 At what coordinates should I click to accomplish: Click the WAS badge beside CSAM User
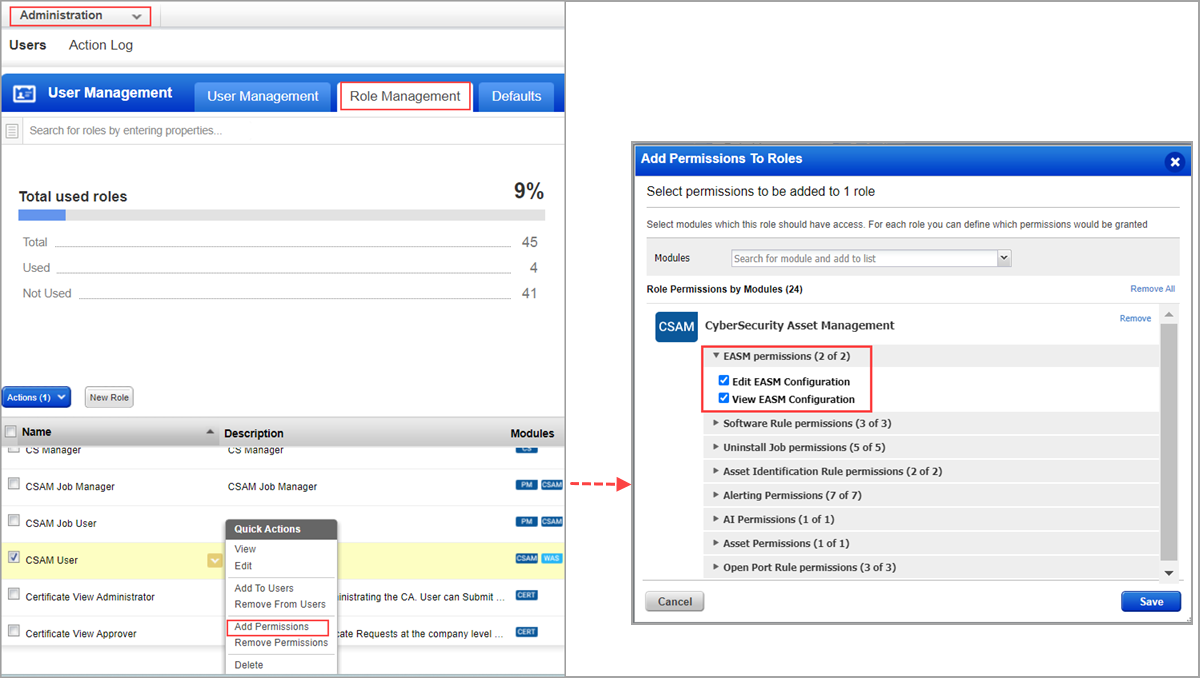click(x=551, y=558)
